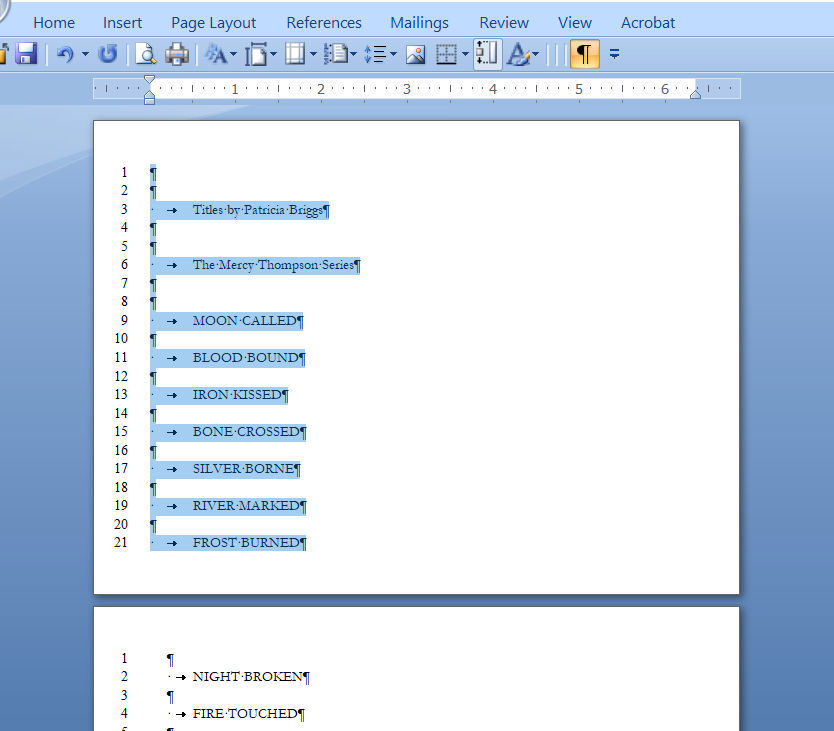Click the 'IRON KISSED' line
This screenshot has width=834, height=731.
point(237,395)
